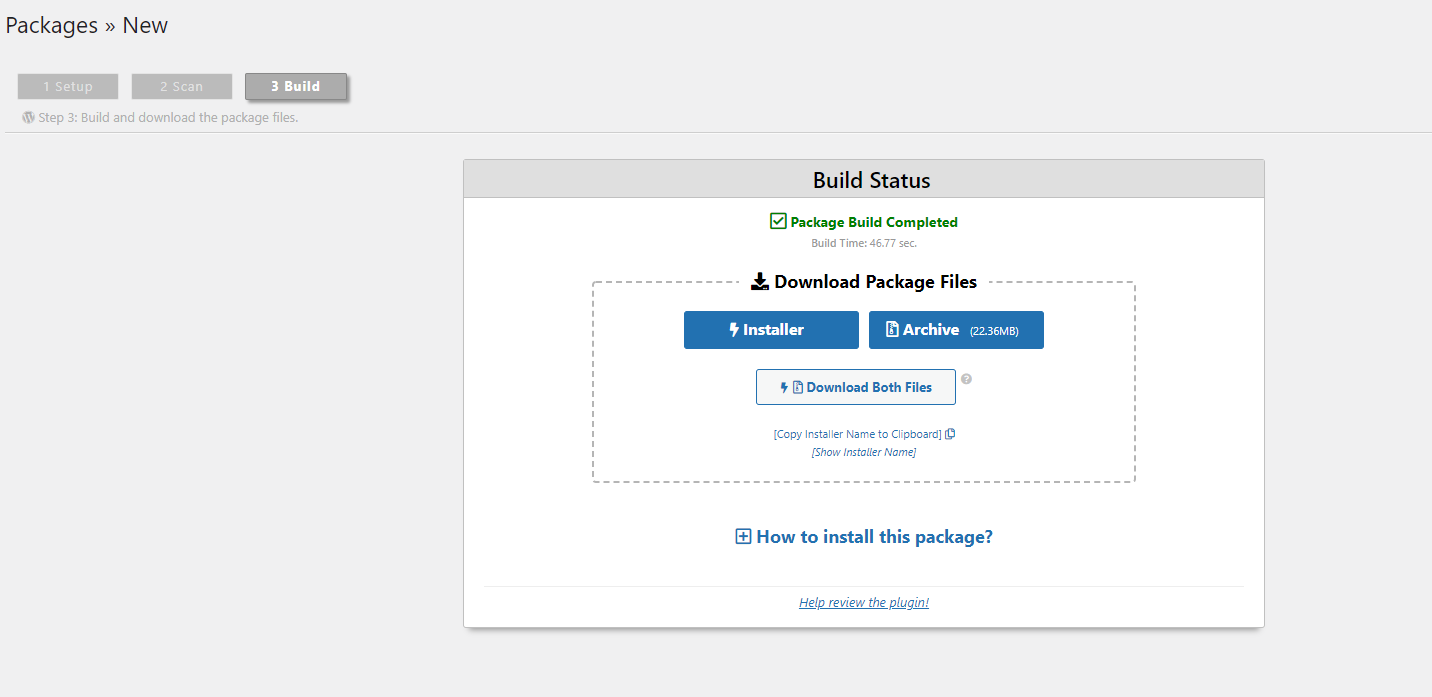Click Download Both Files button

click(x=856, y=387)
